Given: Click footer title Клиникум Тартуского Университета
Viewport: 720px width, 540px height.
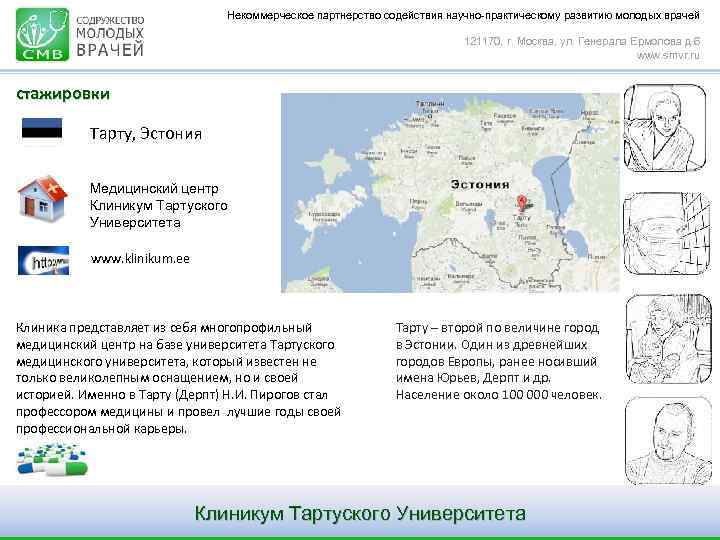Looking at the screenshot, I should pyautogui.click(x=360, y=513).
